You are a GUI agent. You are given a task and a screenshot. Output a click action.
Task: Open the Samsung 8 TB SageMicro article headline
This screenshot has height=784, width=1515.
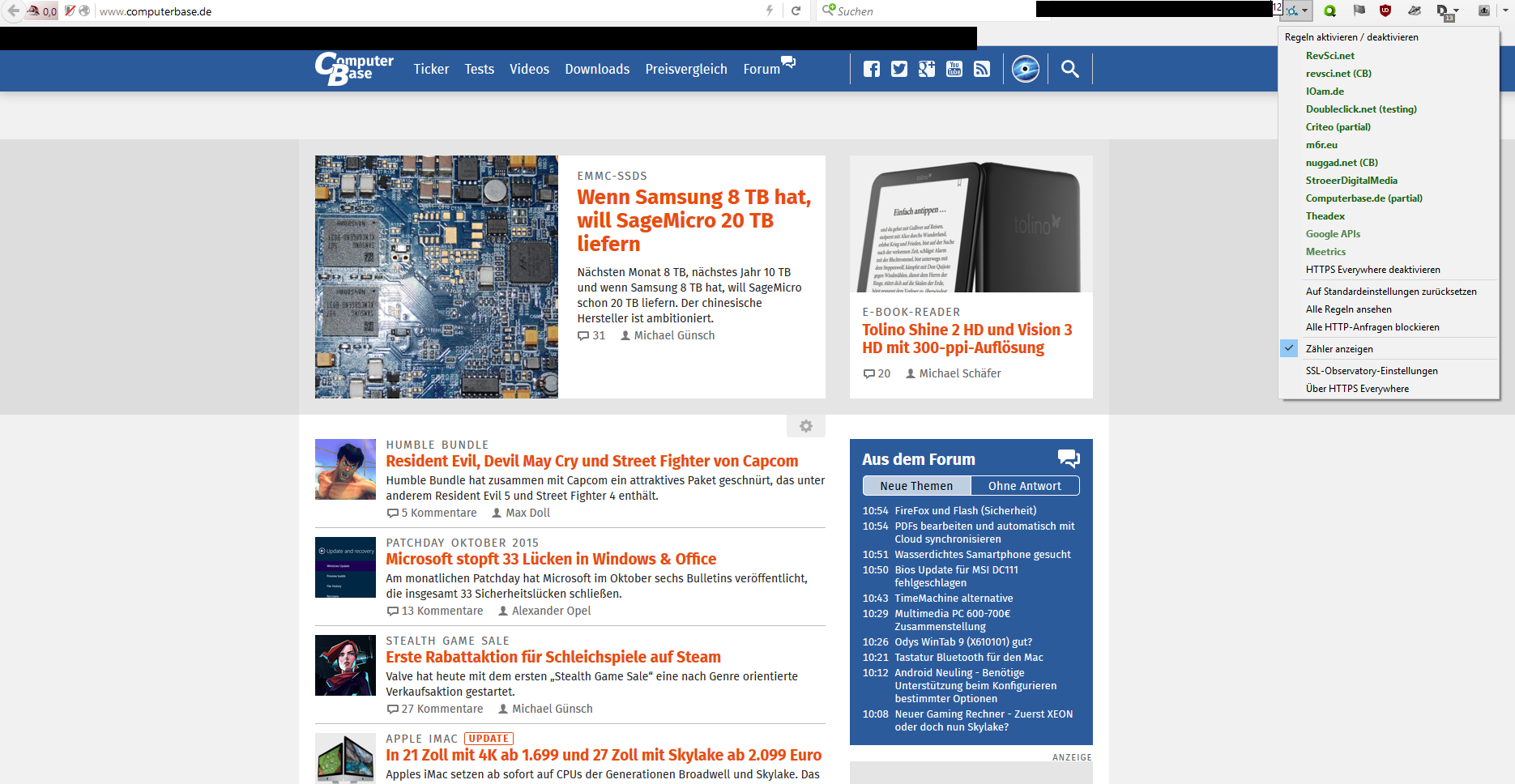click(x=693, y=220)
